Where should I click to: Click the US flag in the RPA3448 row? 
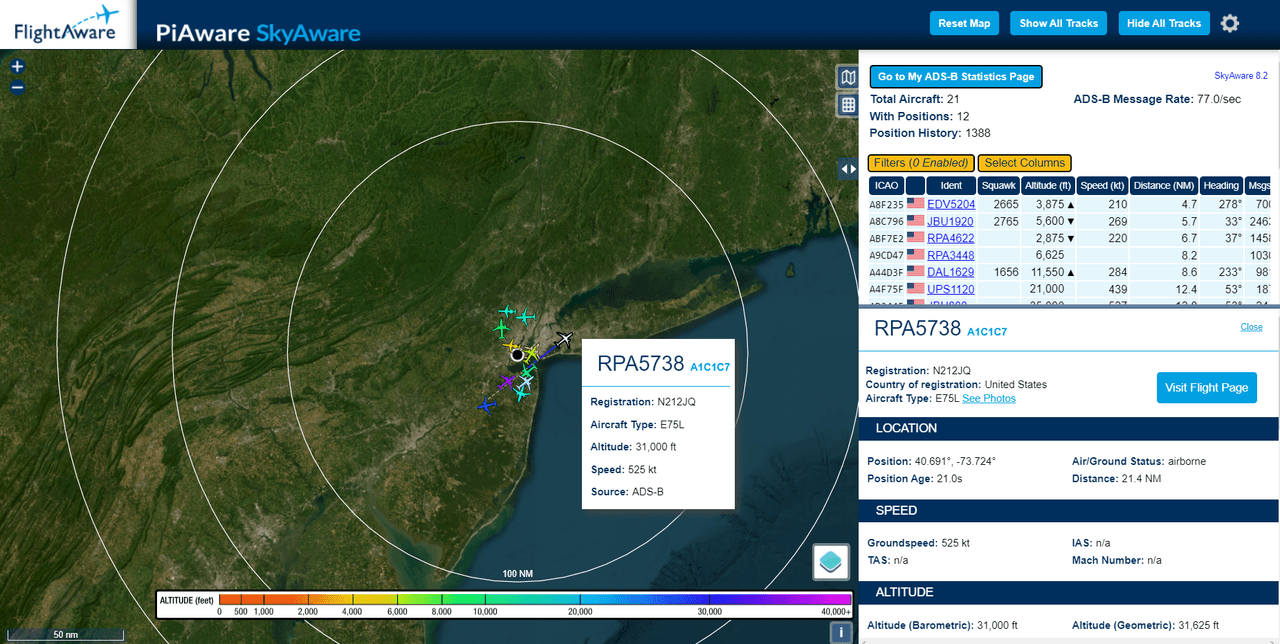point(915,255)
